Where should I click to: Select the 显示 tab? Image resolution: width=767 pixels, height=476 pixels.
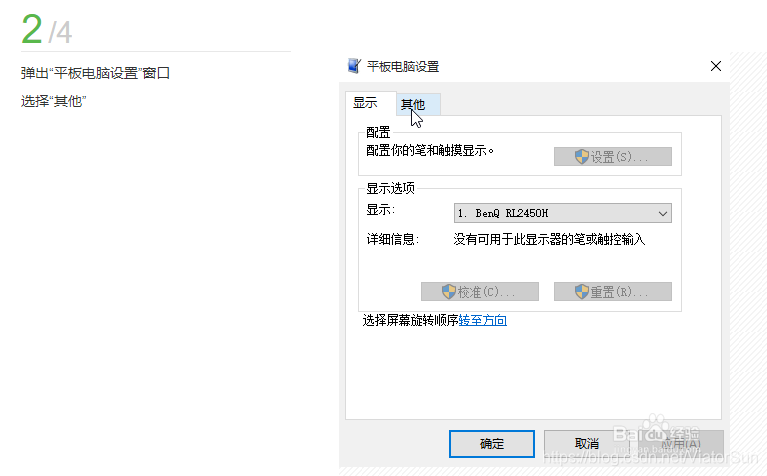pos(370,103)
